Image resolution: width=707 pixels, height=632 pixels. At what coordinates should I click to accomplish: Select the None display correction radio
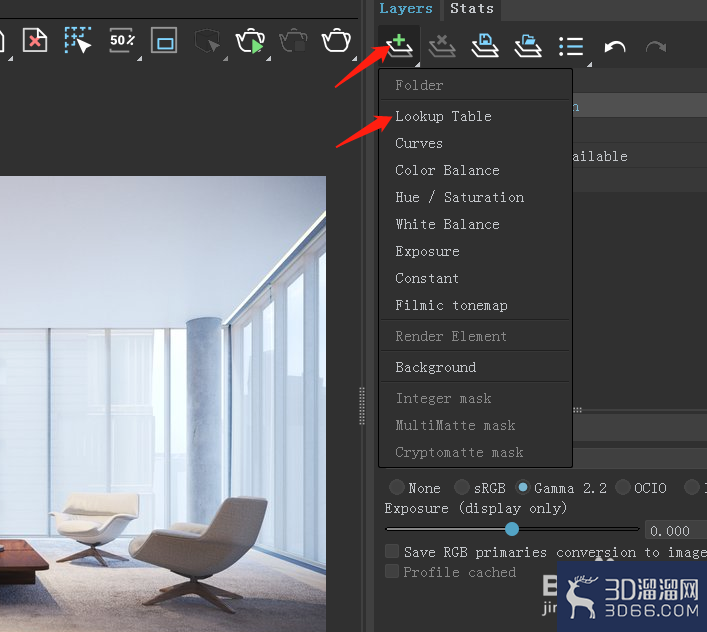click(x=397, y=487)
